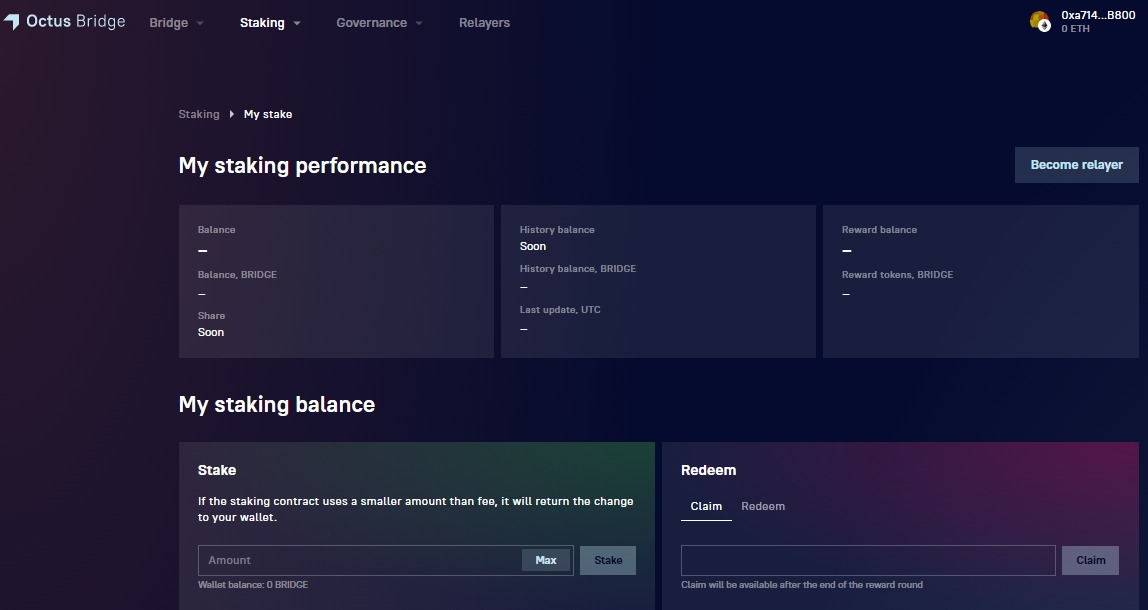This screenshot has width=1148, height=610.
Task: Click the Become relayer button
Action: pyautogui.click(x=1076, y=165)
